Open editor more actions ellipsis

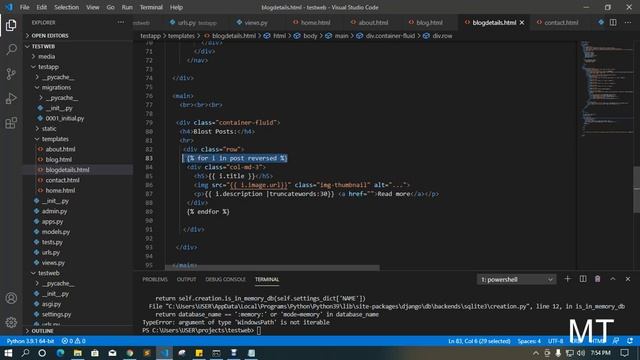click(x=628, y=22)
